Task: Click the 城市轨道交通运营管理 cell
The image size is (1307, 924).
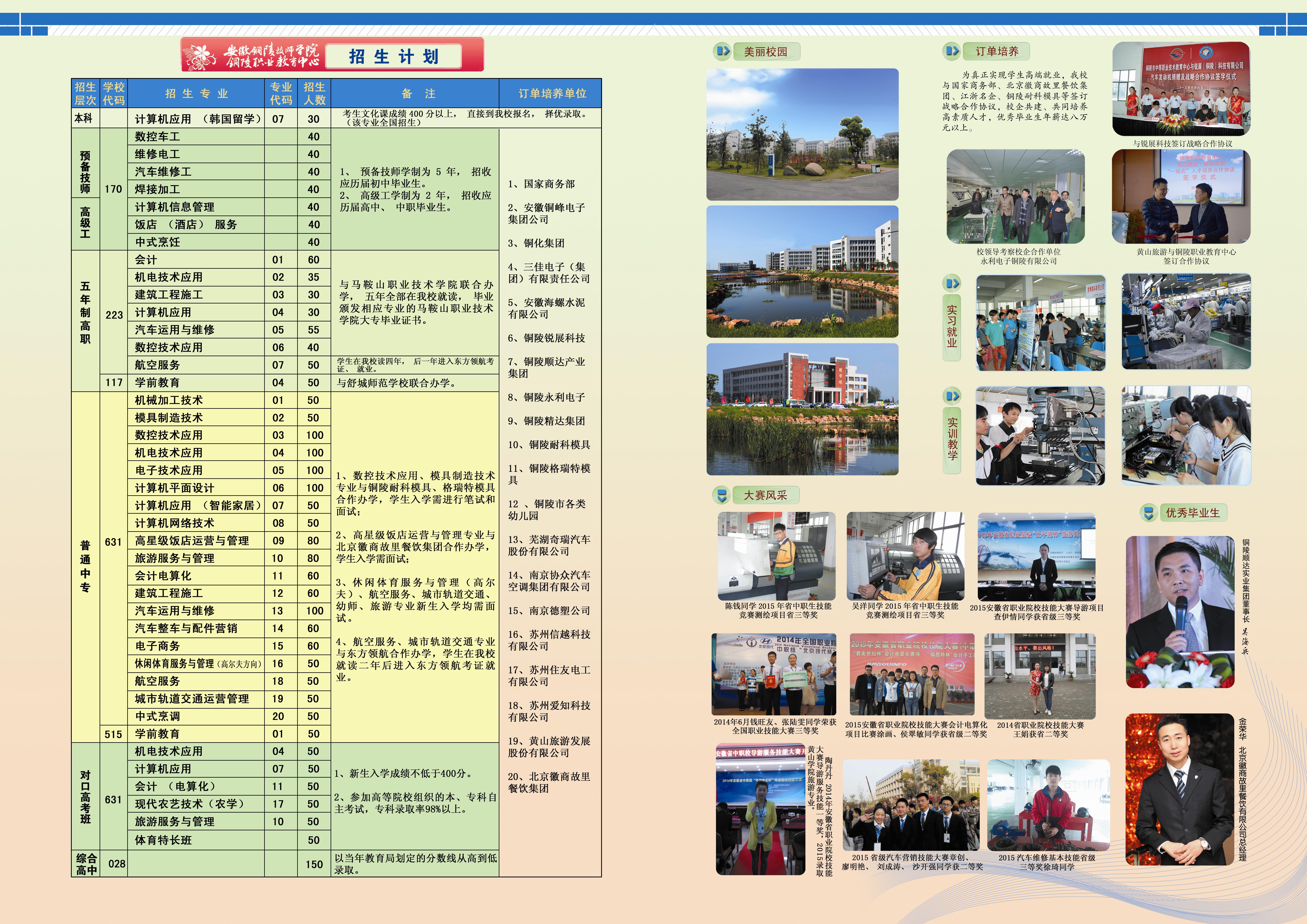Action: pos(196,699)
